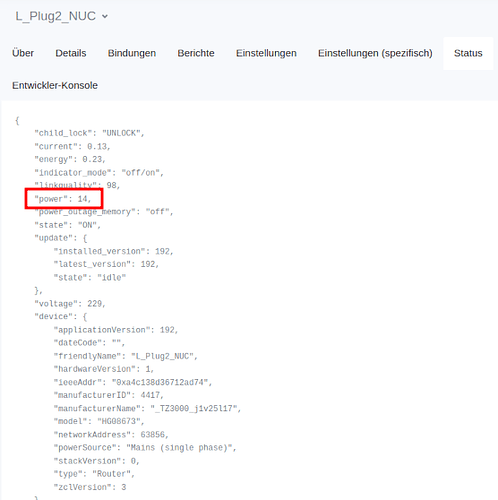
Task: Click the "model": "HG08673" line
Action: tap(99, 421)
